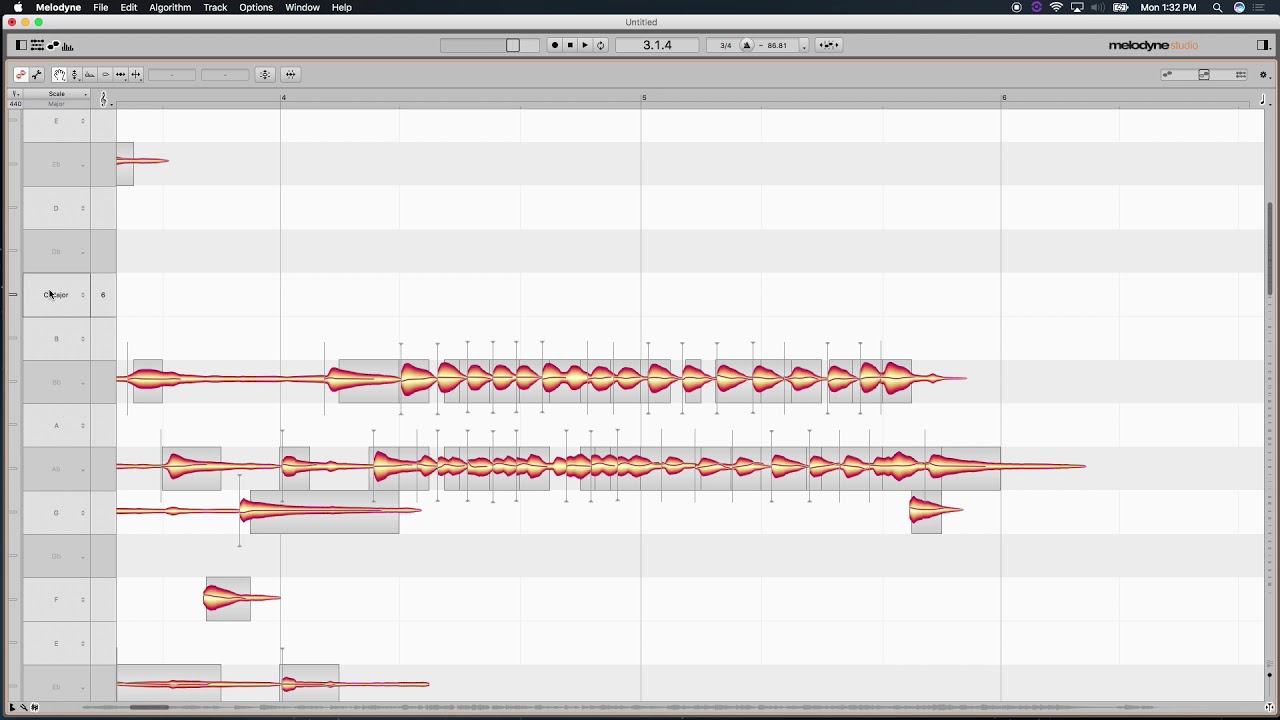Screen dimensions: 1280x720
Task: Click the tempo value 86.81
Action: click(777, 45)
